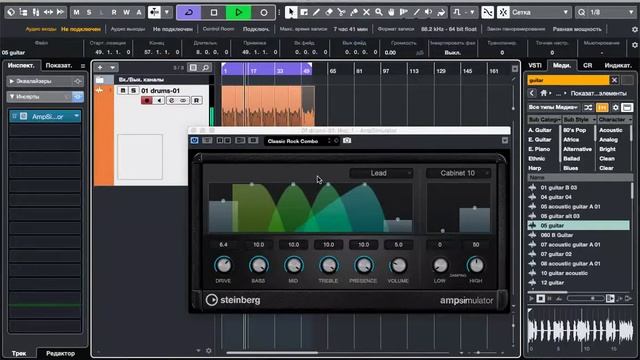
Task: Start playback with green Play button
Action: click(x=238, y=13)
